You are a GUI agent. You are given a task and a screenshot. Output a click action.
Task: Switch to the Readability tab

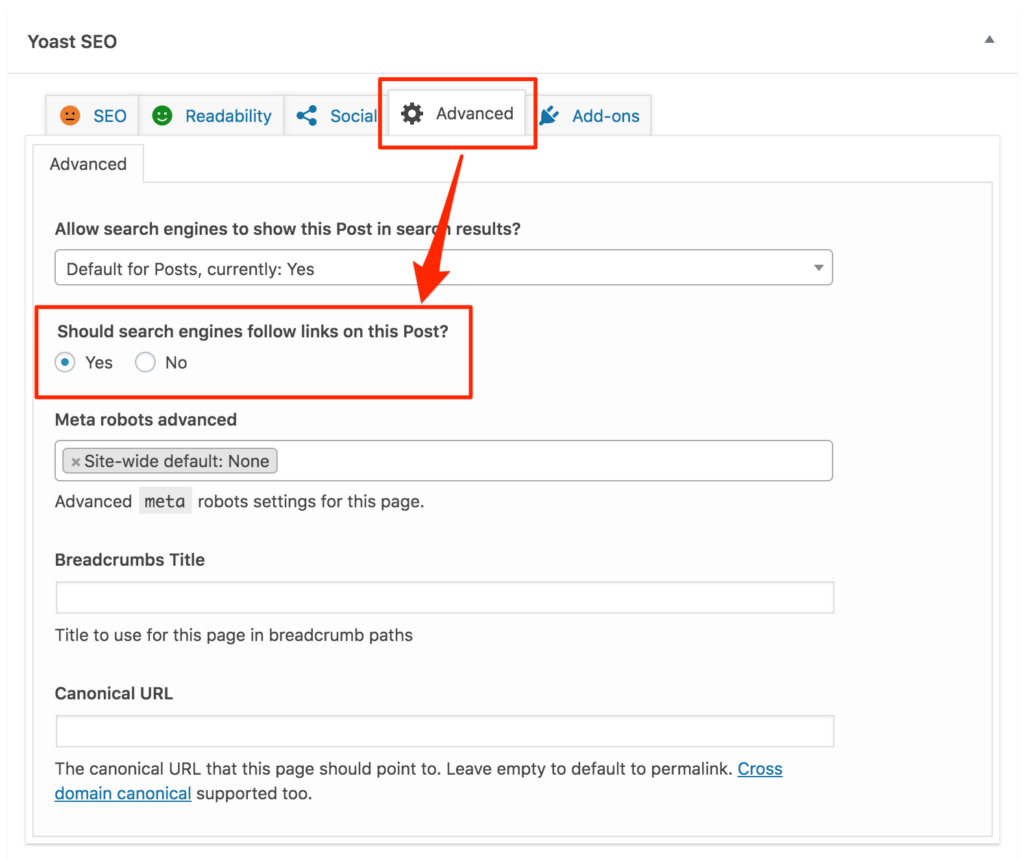[x=211, y=116]
